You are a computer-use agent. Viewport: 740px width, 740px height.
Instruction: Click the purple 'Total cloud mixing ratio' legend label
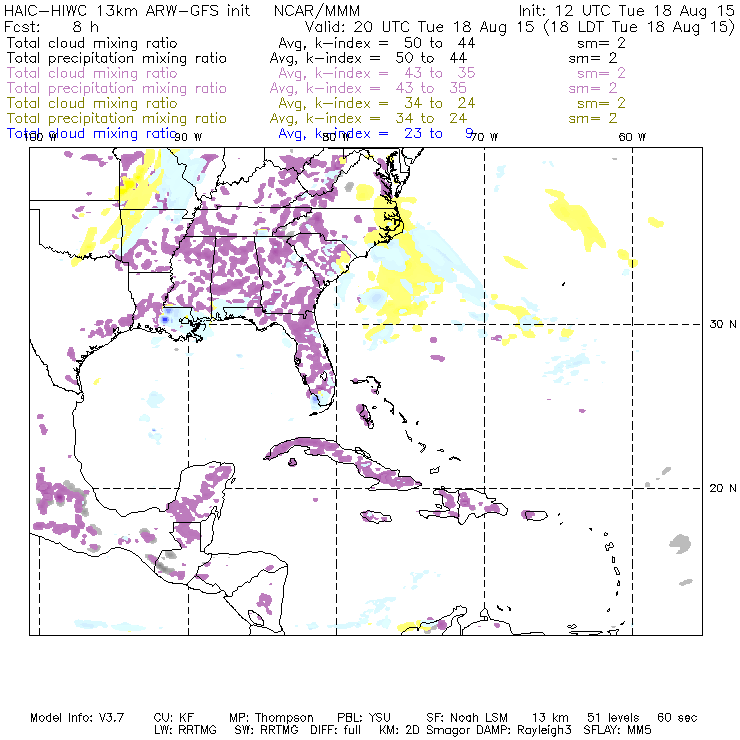click(92, 73)
